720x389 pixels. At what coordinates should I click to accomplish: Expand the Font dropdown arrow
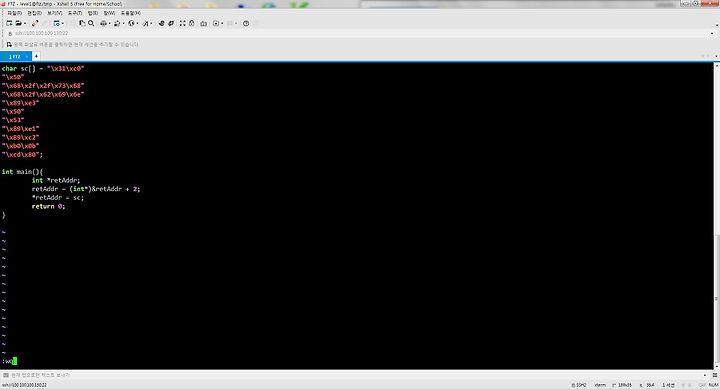pos(152,23)
